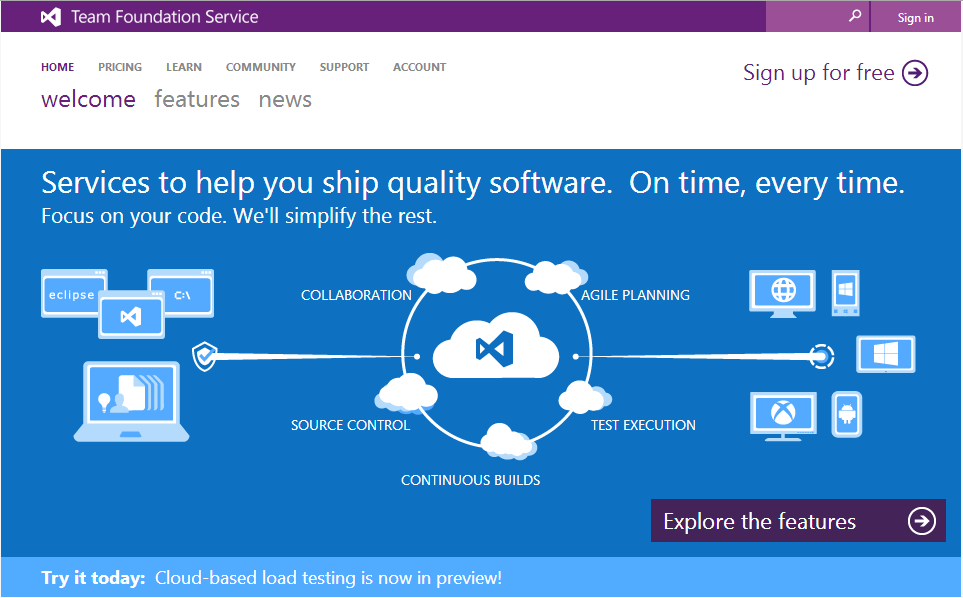
Task: Click the cloud above Continuous Builds
Action: [x=507, y=441]
